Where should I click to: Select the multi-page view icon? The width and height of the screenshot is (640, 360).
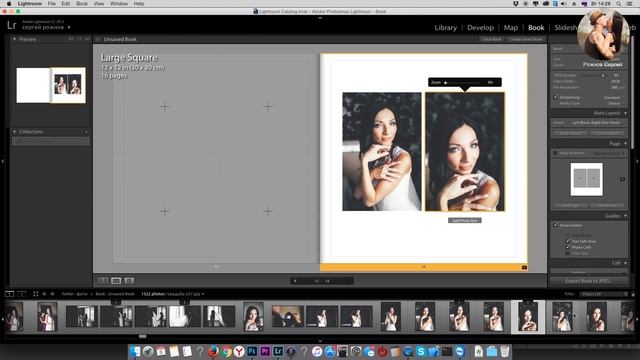tap(103, 281)
